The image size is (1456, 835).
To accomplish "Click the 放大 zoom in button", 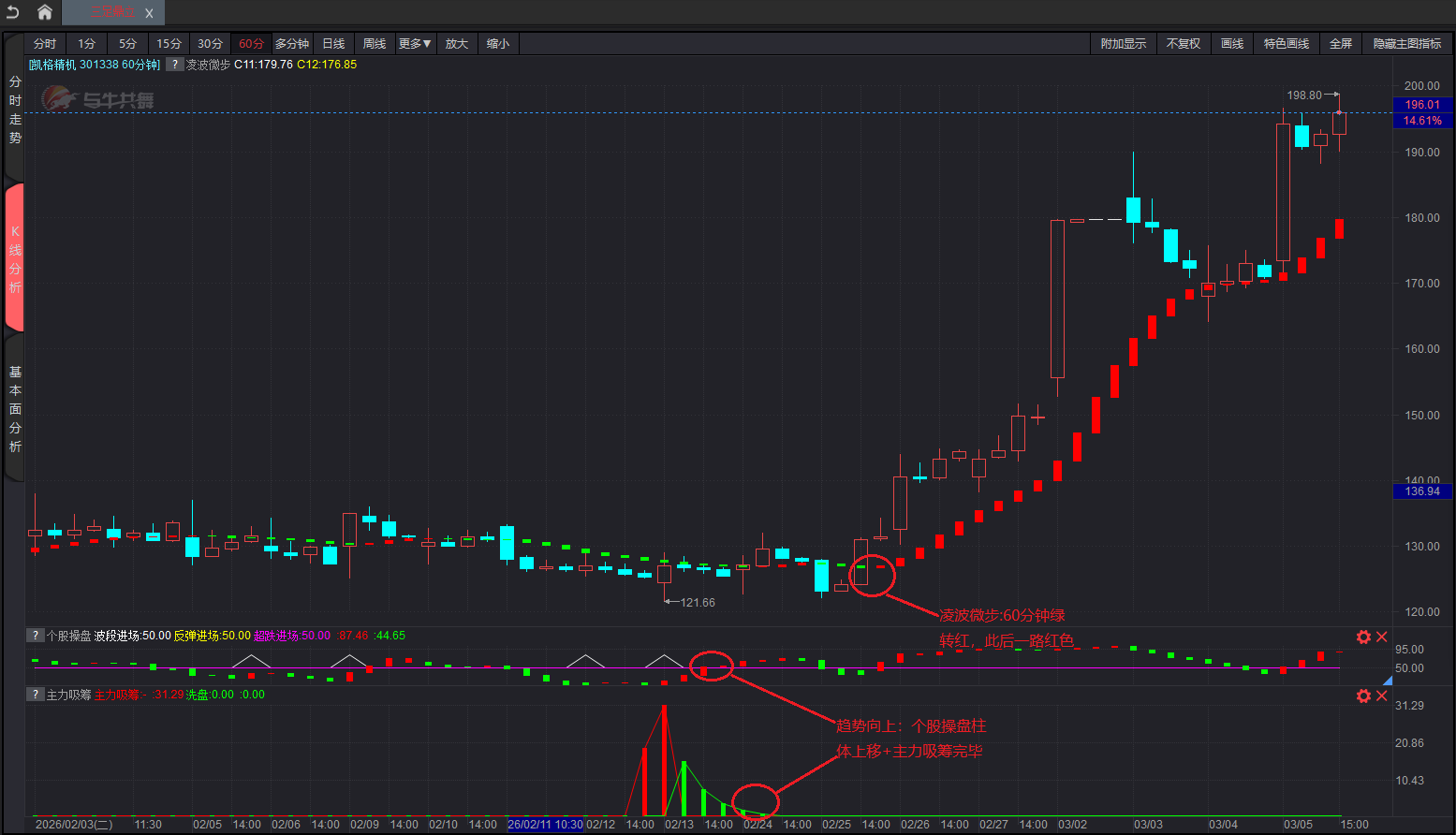I will [456, 44].
